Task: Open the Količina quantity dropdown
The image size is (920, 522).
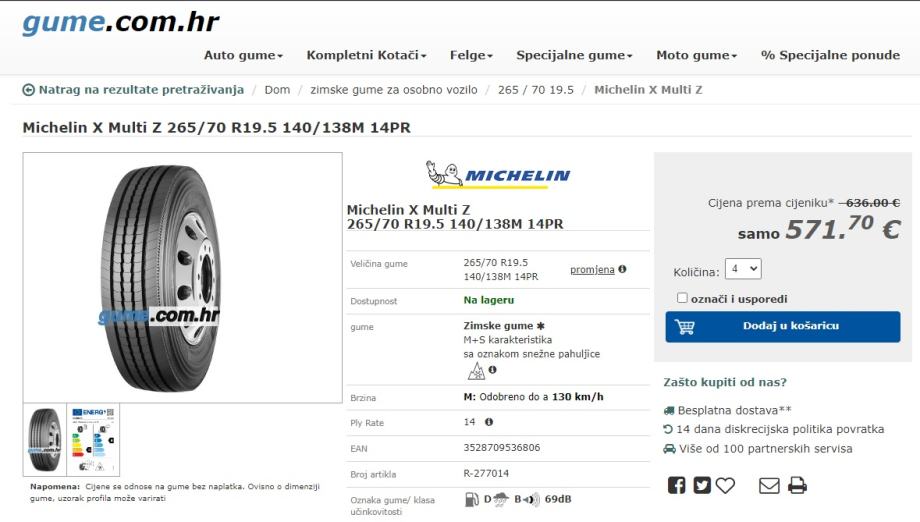Action: point(743,269)
